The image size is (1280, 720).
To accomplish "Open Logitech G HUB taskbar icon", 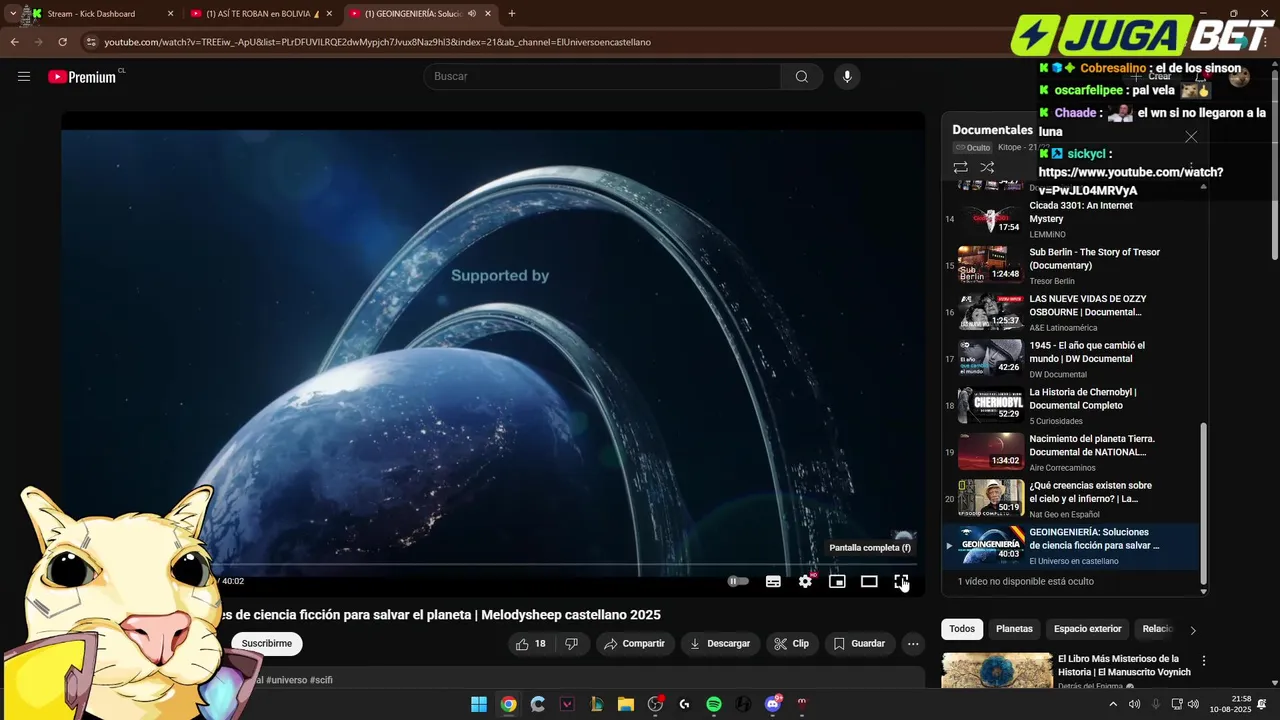I will pyautogui.click(x=684, y=704).
